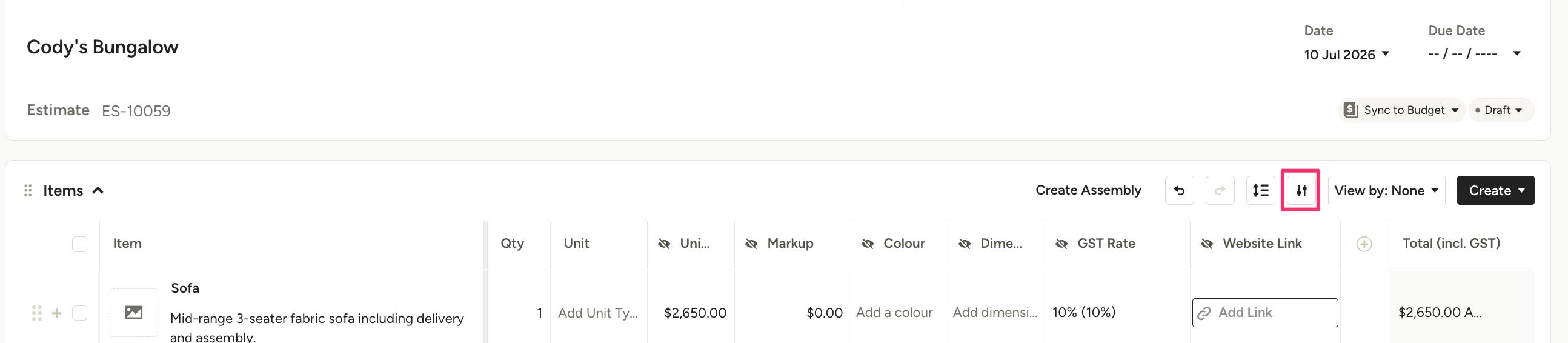1568x343 pixels.
Task: Toggle visibility of the Markup column
Action: click(752, 244)
